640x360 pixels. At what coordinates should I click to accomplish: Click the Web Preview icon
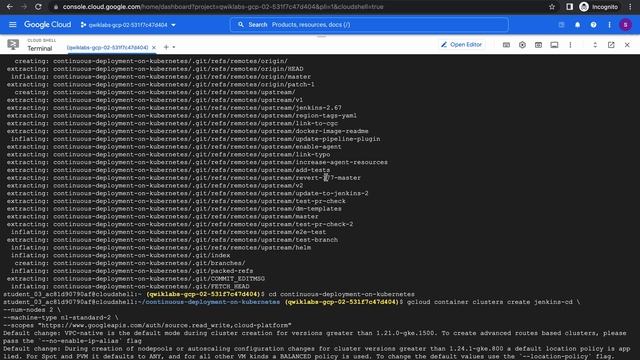tap(538, 45)
